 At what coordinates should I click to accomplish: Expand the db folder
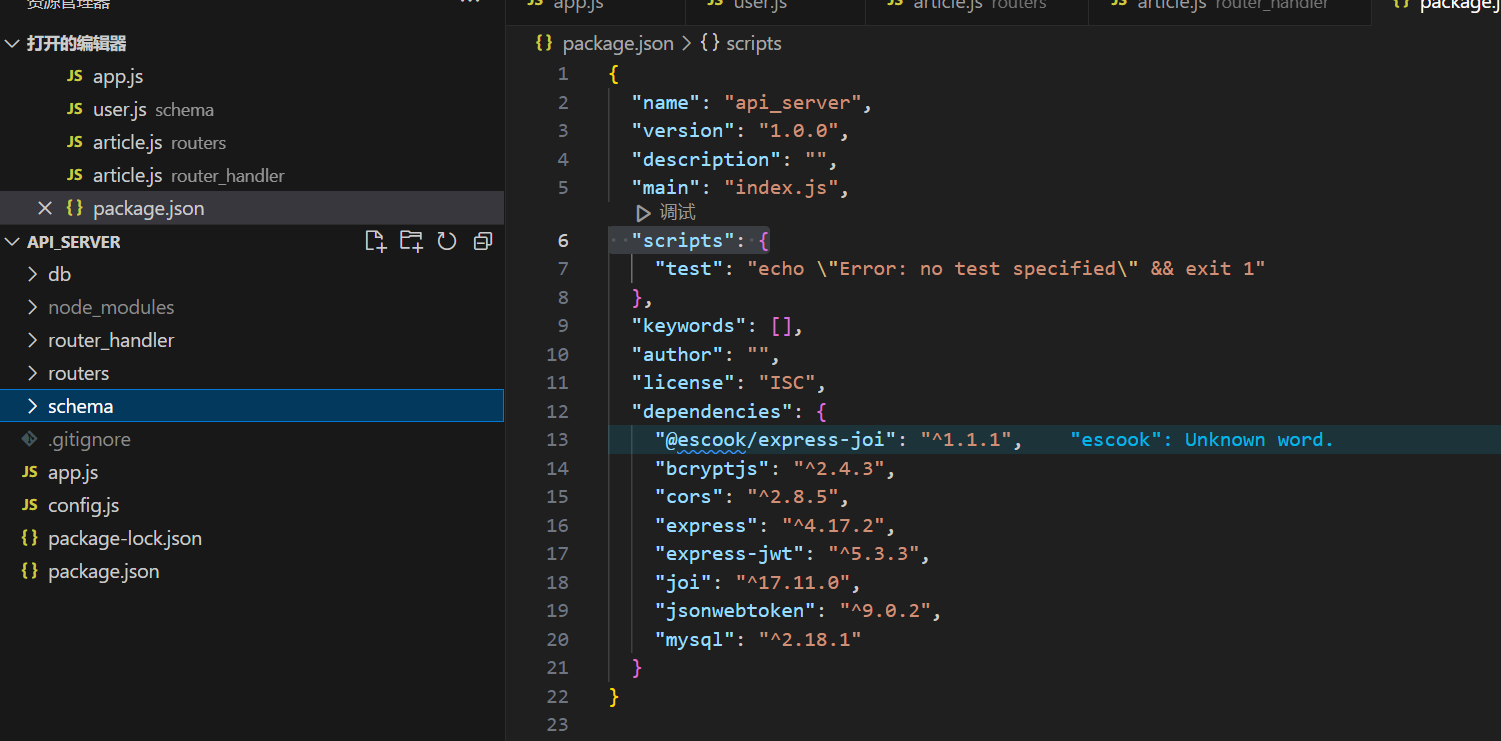tap(33, 274)
